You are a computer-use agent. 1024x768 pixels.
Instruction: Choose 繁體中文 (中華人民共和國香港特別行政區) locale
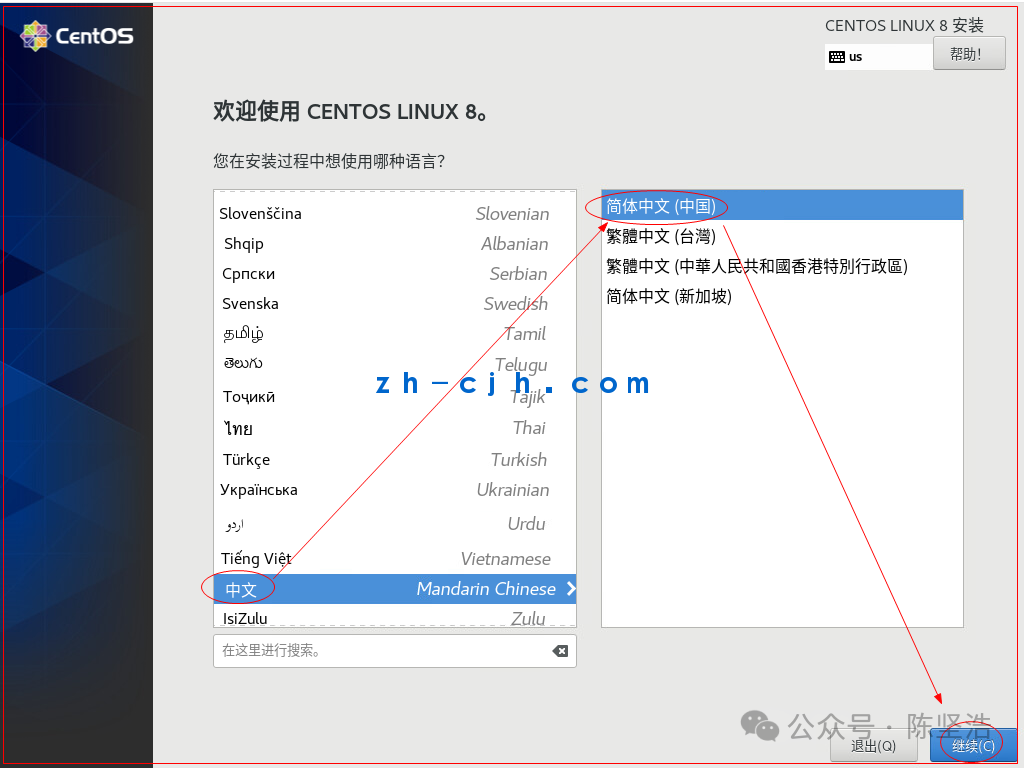pos(782,266)
